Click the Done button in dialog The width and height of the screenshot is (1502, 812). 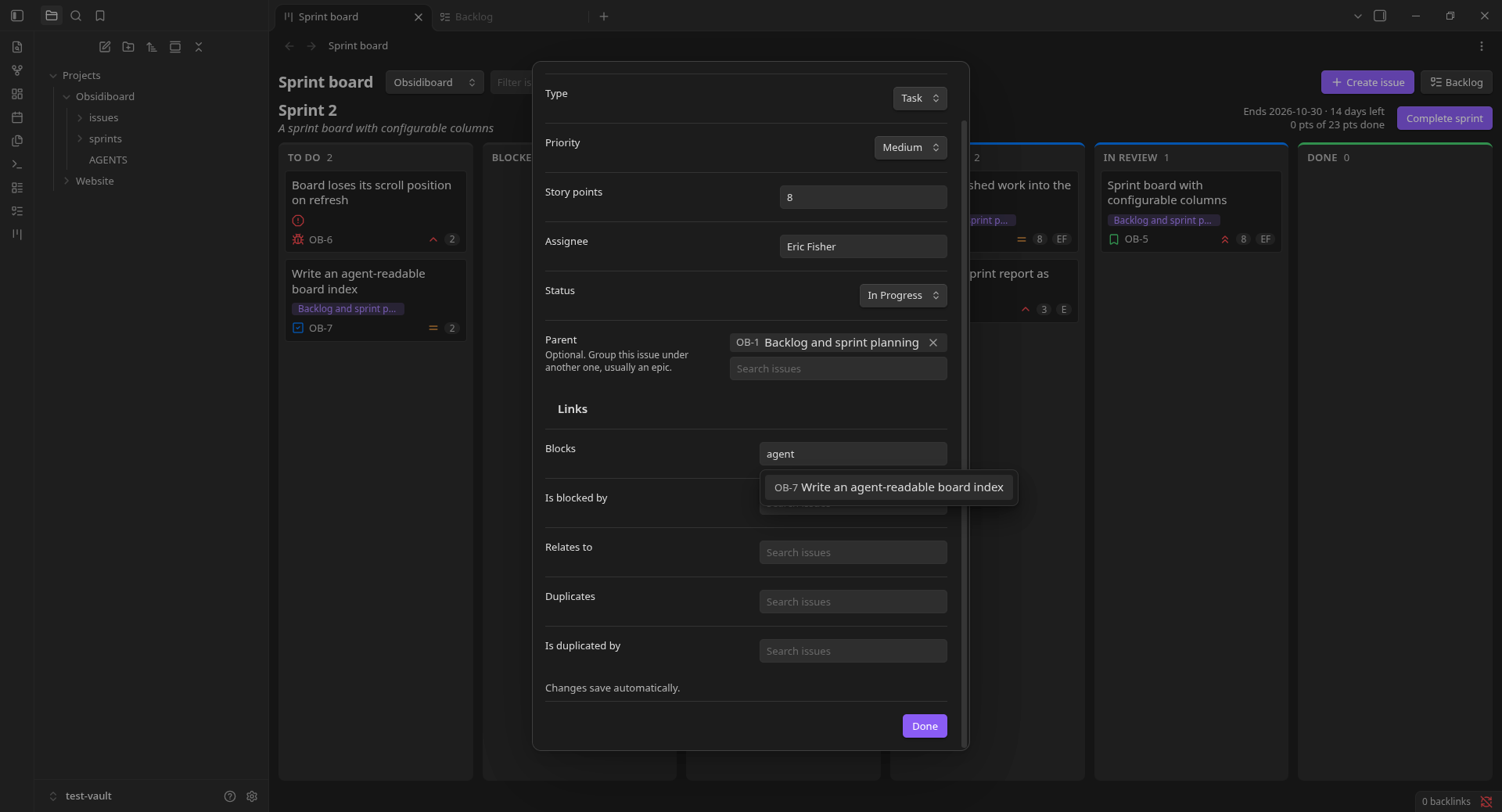click(x=925, y=726)
